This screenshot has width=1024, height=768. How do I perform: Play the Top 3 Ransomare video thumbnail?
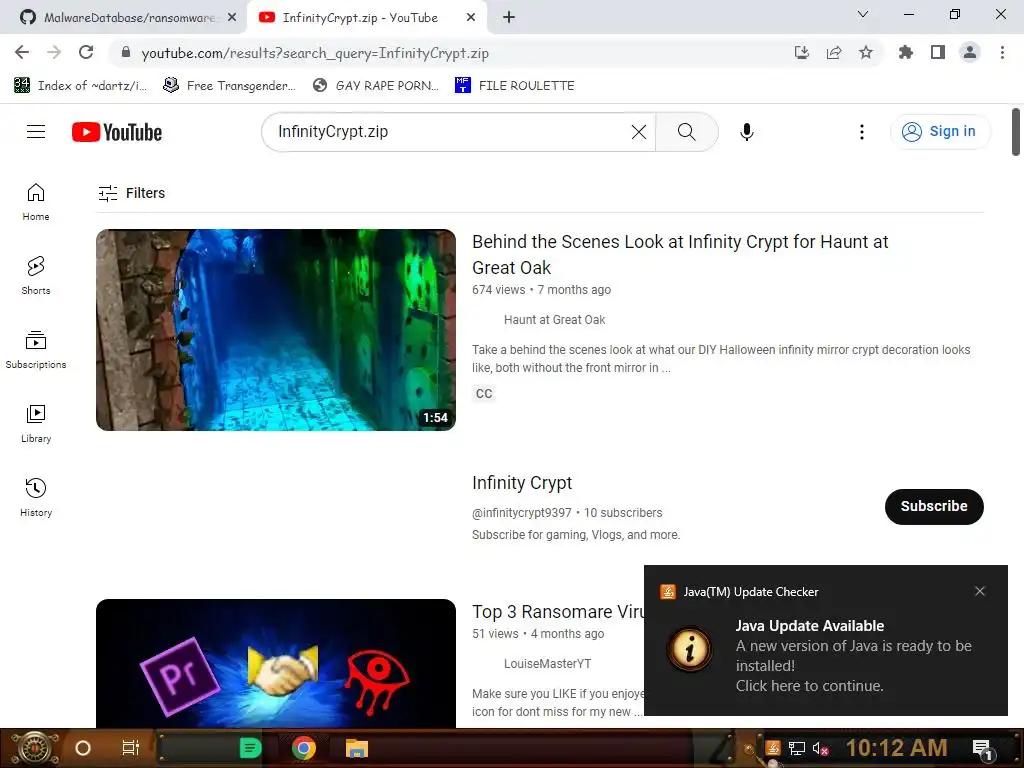click(x=276, y=663)
